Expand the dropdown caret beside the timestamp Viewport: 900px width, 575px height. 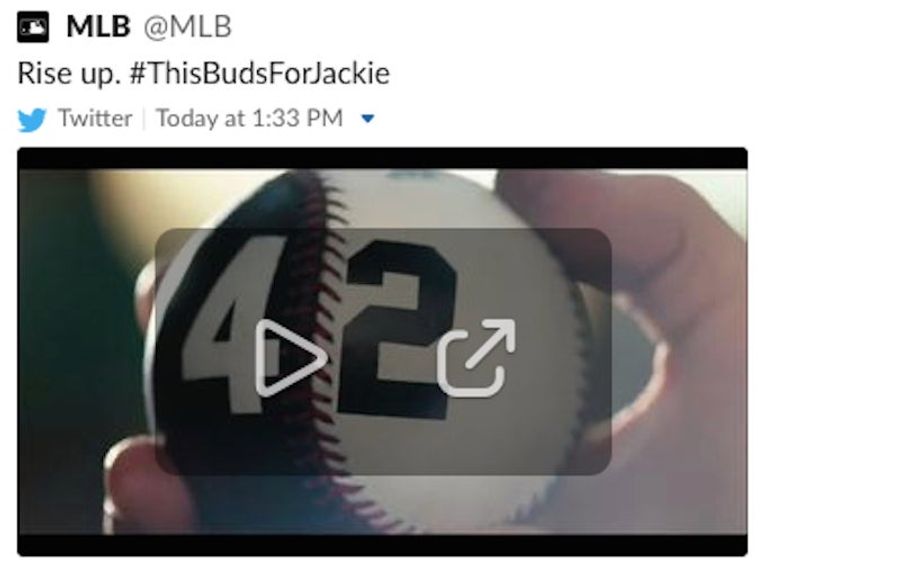click(x=367, y=119)
